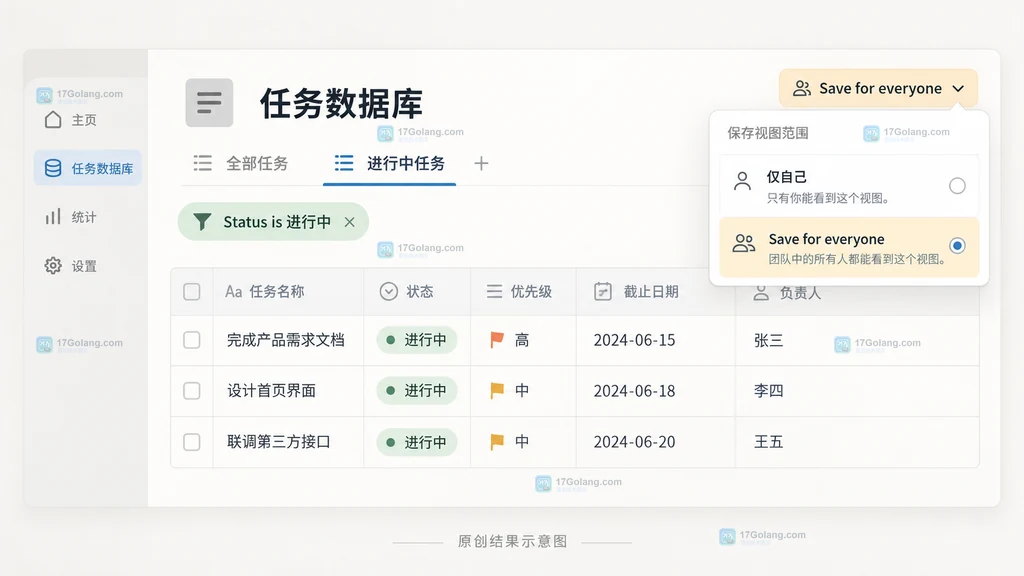Click the gear icon beside 设置
The image size is (1024, 576).
(x=53, y=266)
